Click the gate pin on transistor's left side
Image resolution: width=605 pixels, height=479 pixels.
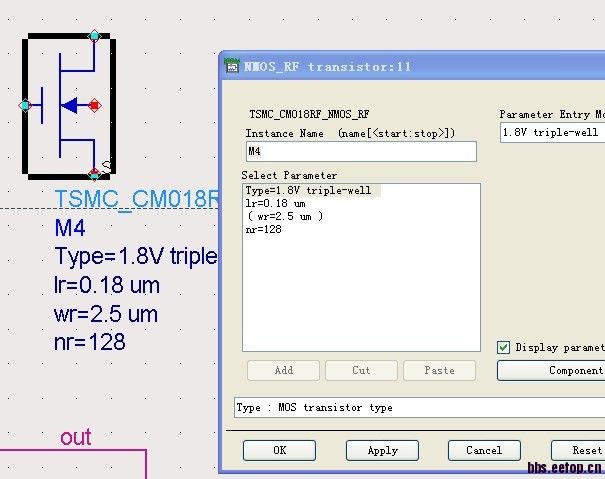pos(25,105)
